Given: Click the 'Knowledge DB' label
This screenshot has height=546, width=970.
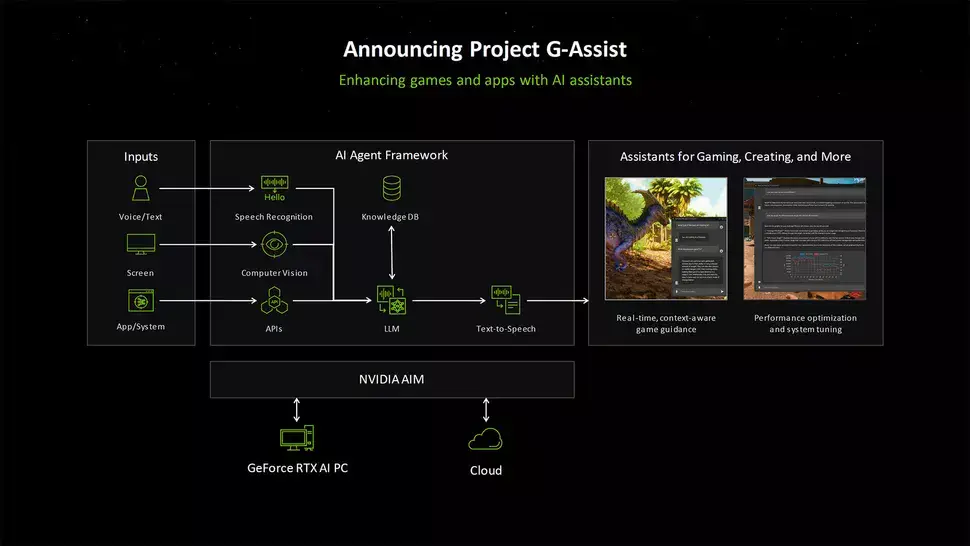Looking at the screenshot, I should point(390,217).
